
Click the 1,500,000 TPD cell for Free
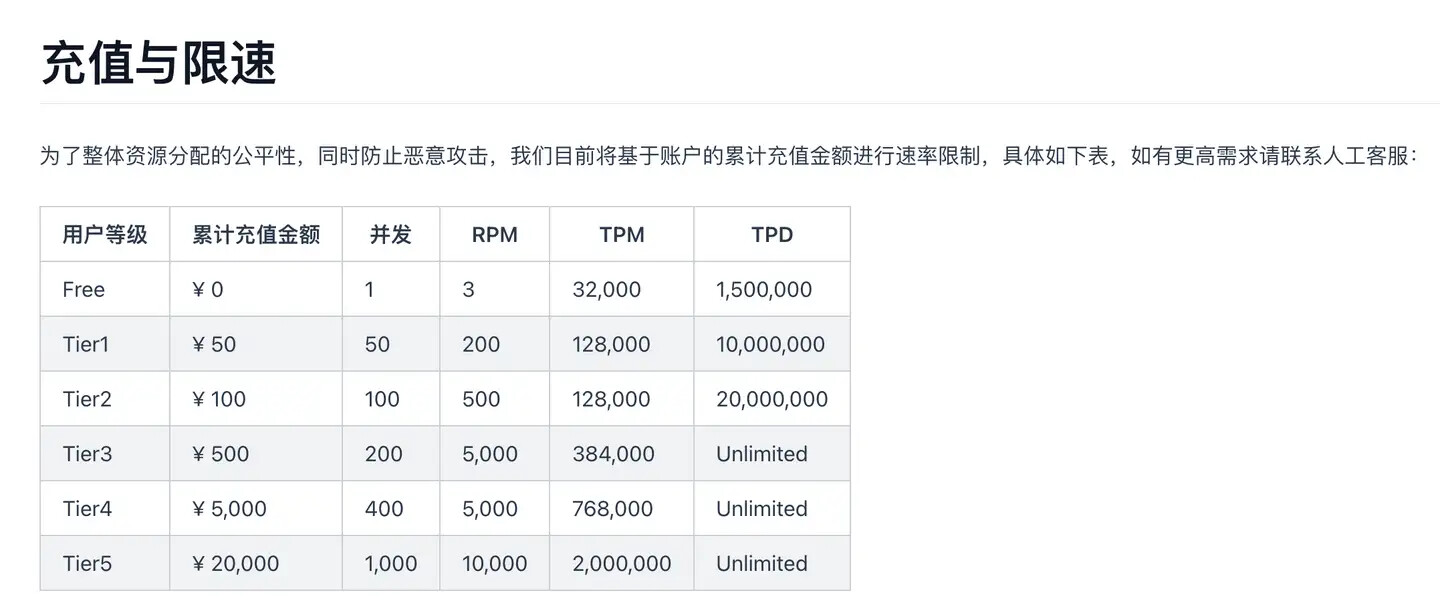pos(764,290)
